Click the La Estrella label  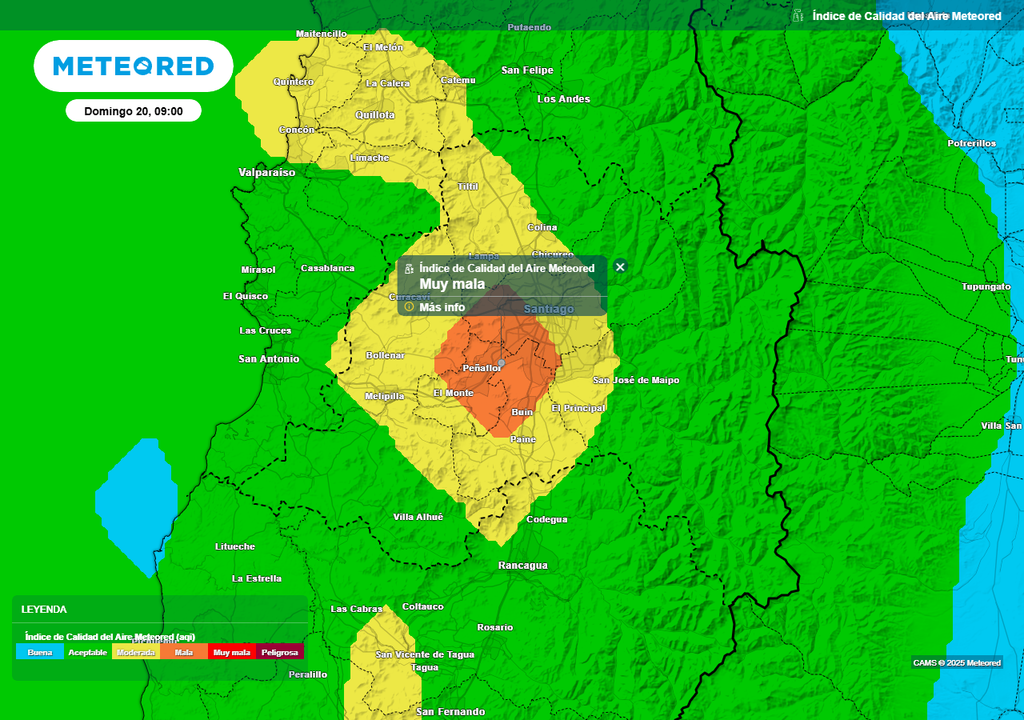(x=257, y=578)
